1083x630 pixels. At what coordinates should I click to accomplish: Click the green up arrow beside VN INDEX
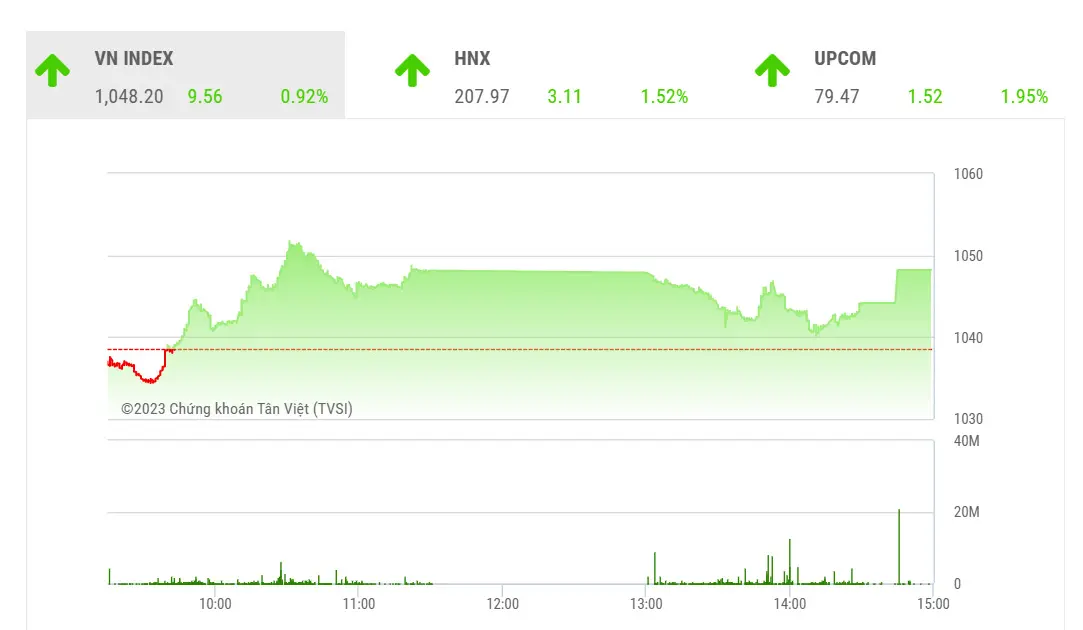[x=52, y=71]
